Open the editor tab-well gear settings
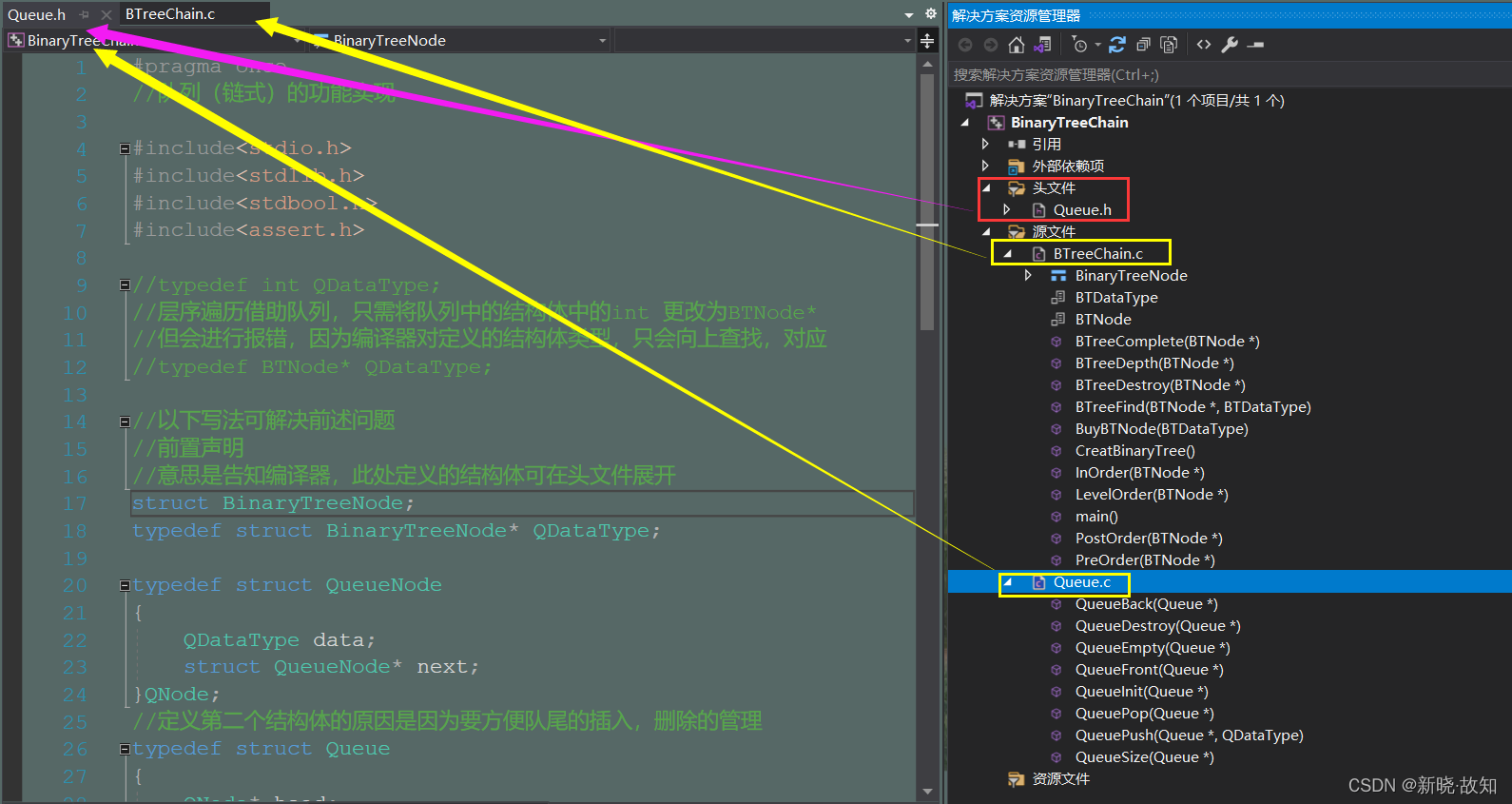The image size is (1512, 804). (931, 14)
